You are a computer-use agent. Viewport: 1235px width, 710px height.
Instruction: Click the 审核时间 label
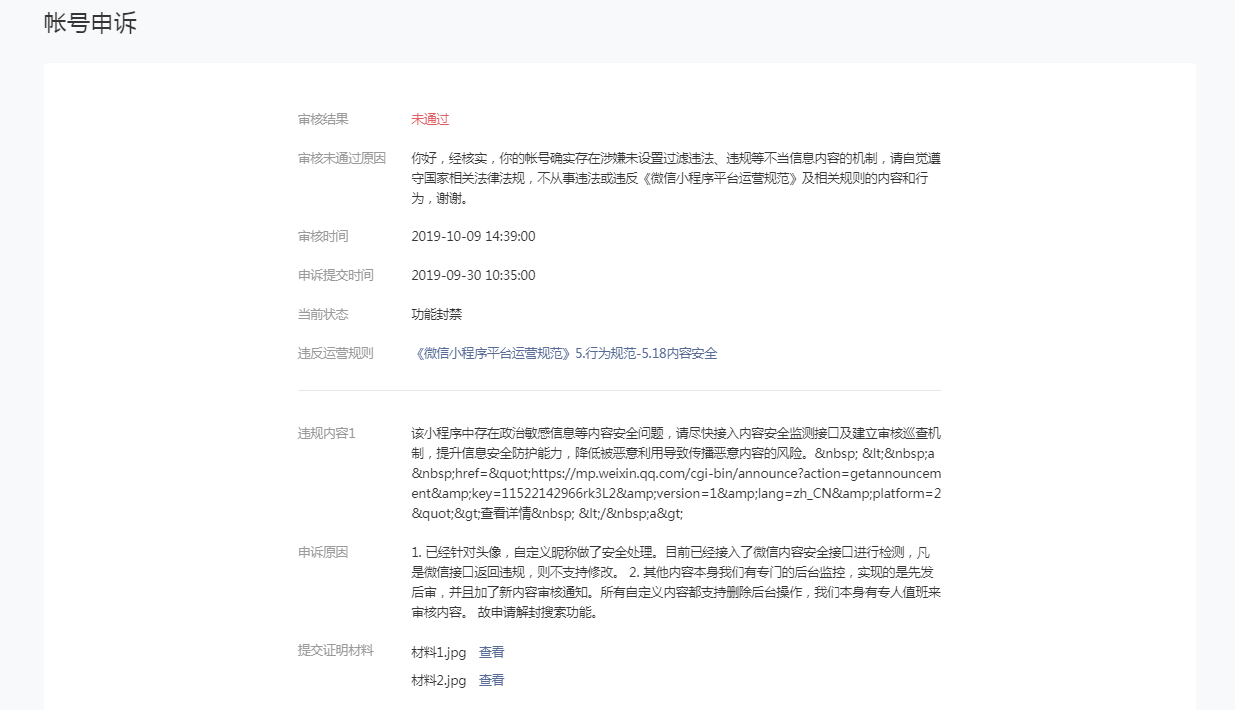tap(323, 236)
